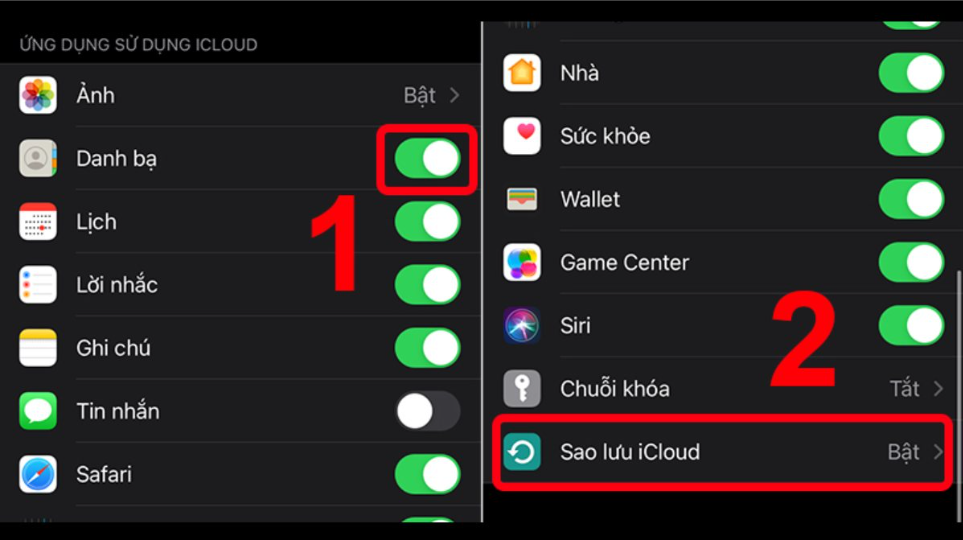
Task: Tap the Photos (Ảnh) app icon
Action: point(37,95)
